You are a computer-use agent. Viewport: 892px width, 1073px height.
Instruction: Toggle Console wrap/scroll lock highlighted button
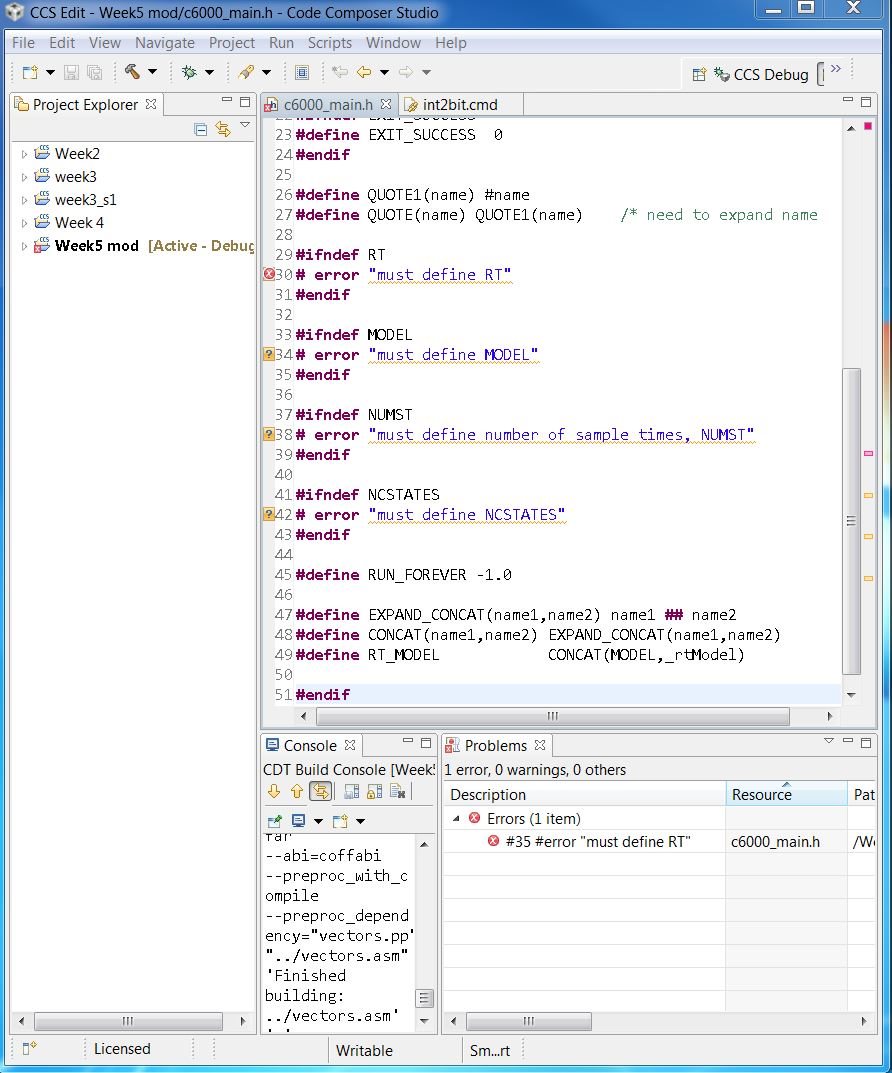tap(320, 792)
